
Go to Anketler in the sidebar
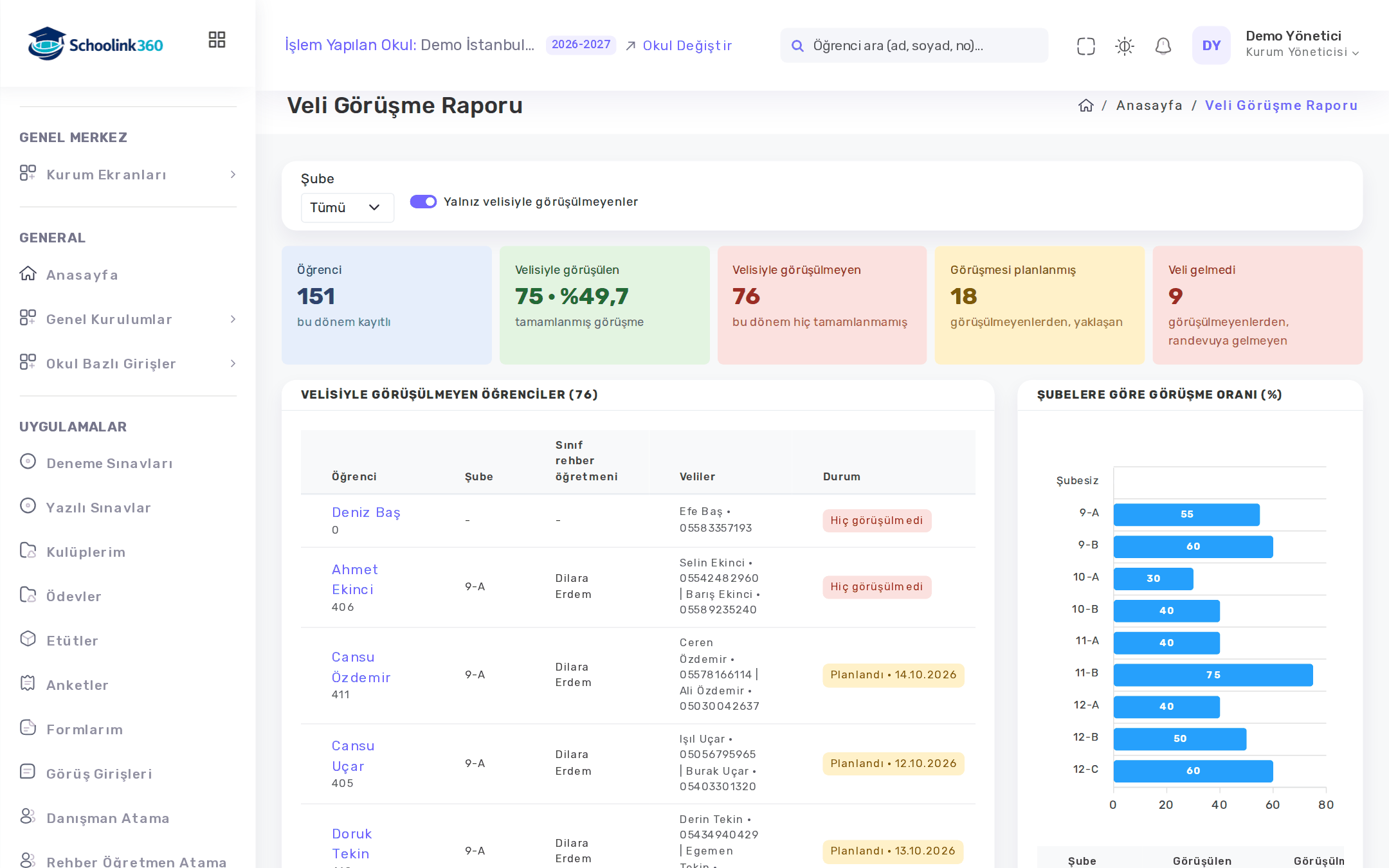point(77,685)
